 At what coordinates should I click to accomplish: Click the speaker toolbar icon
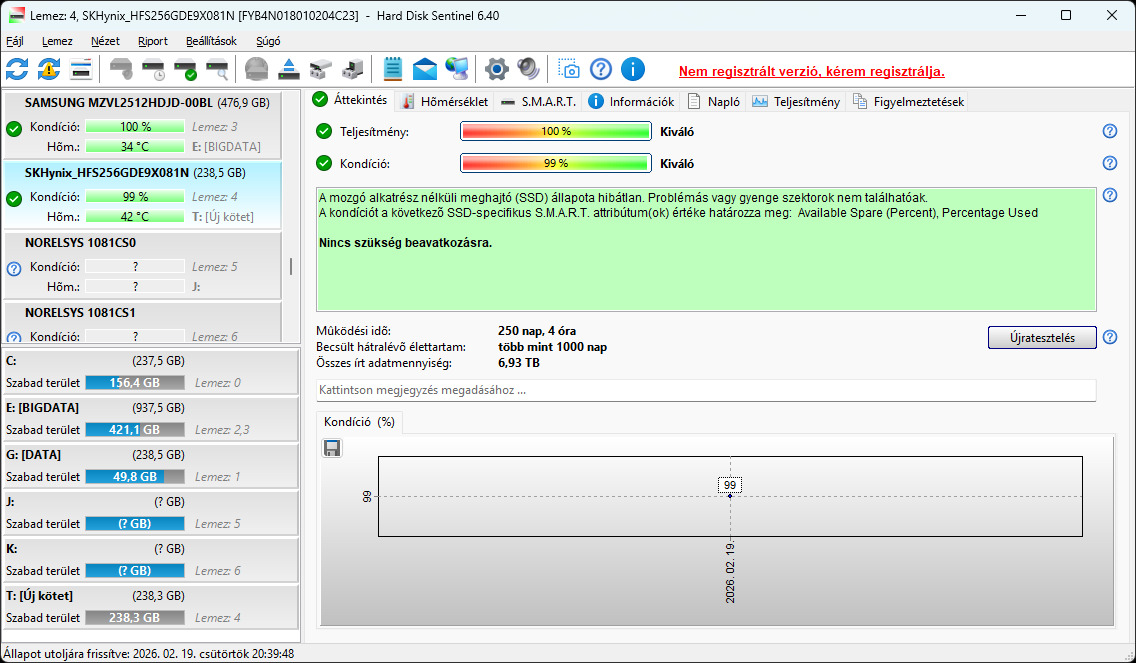pos(529,70)
